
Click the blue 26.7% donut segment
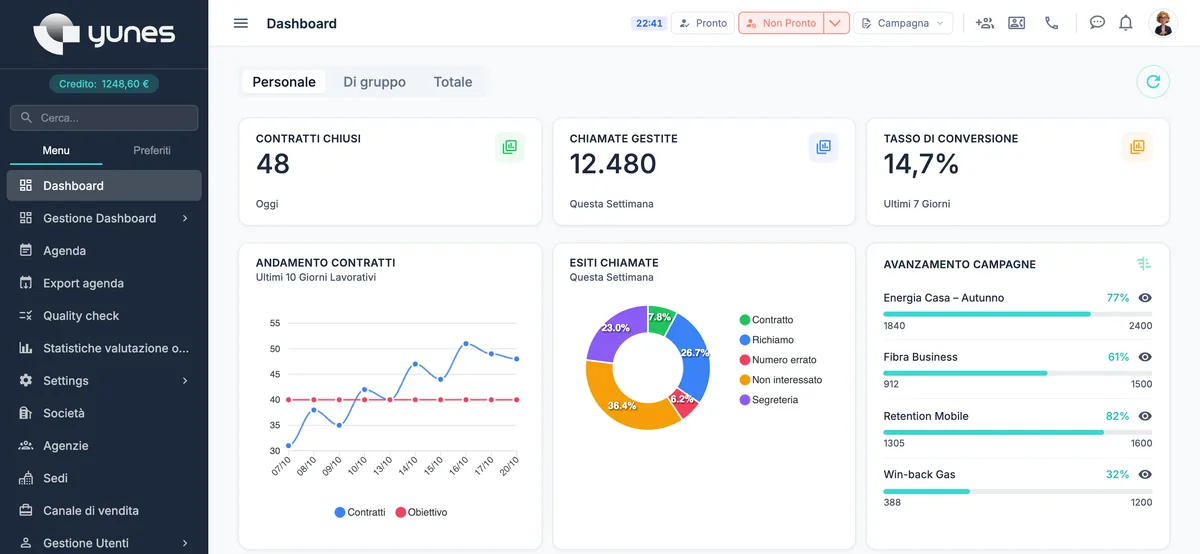tap(692, 352)
